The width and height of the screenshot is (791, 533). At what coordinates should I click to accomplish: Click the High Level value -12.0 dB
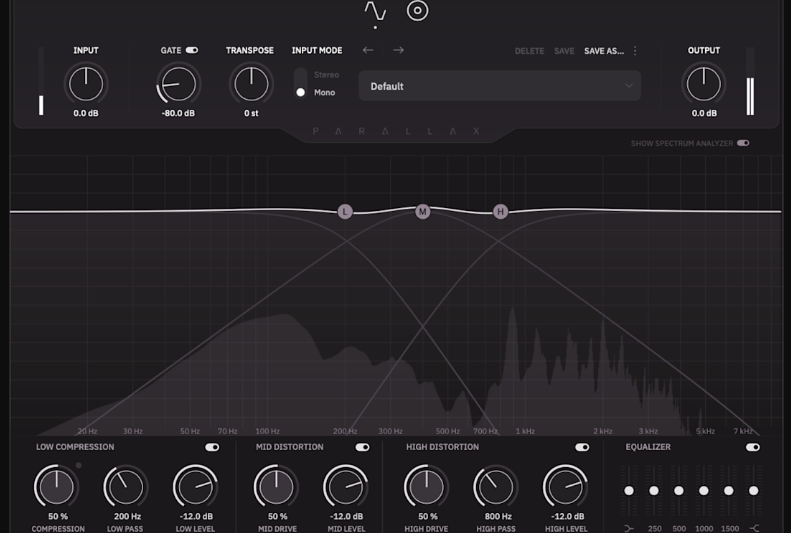(568, 516)
